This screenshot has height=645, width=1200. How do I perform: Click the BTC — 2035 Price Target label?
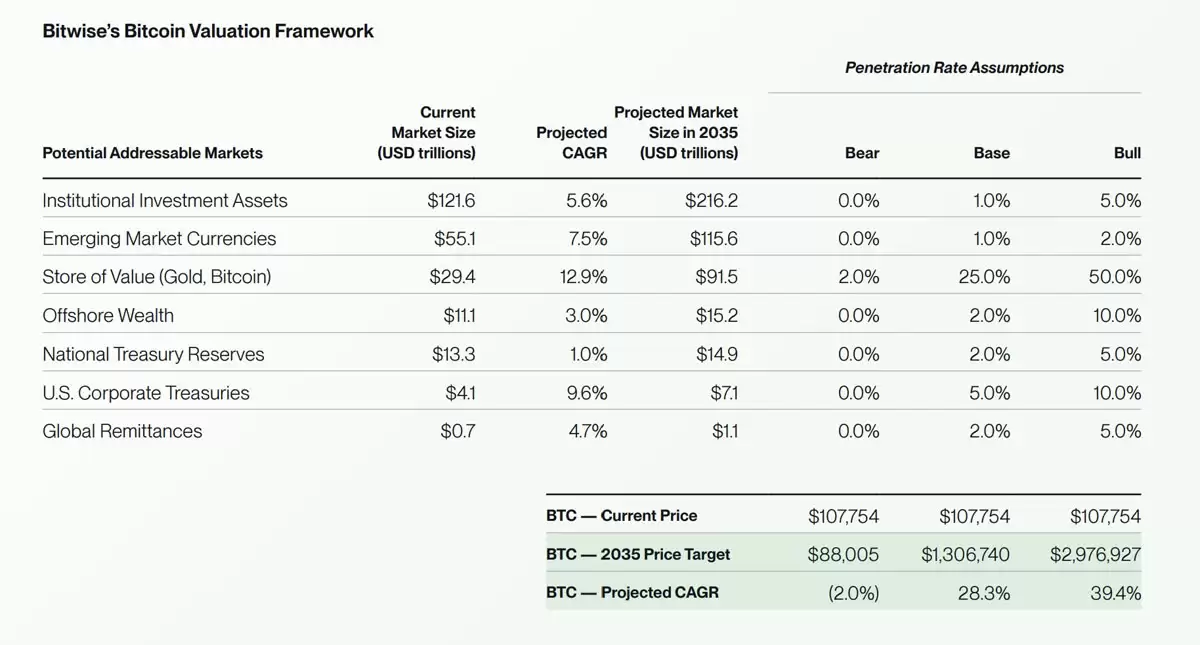638,554
